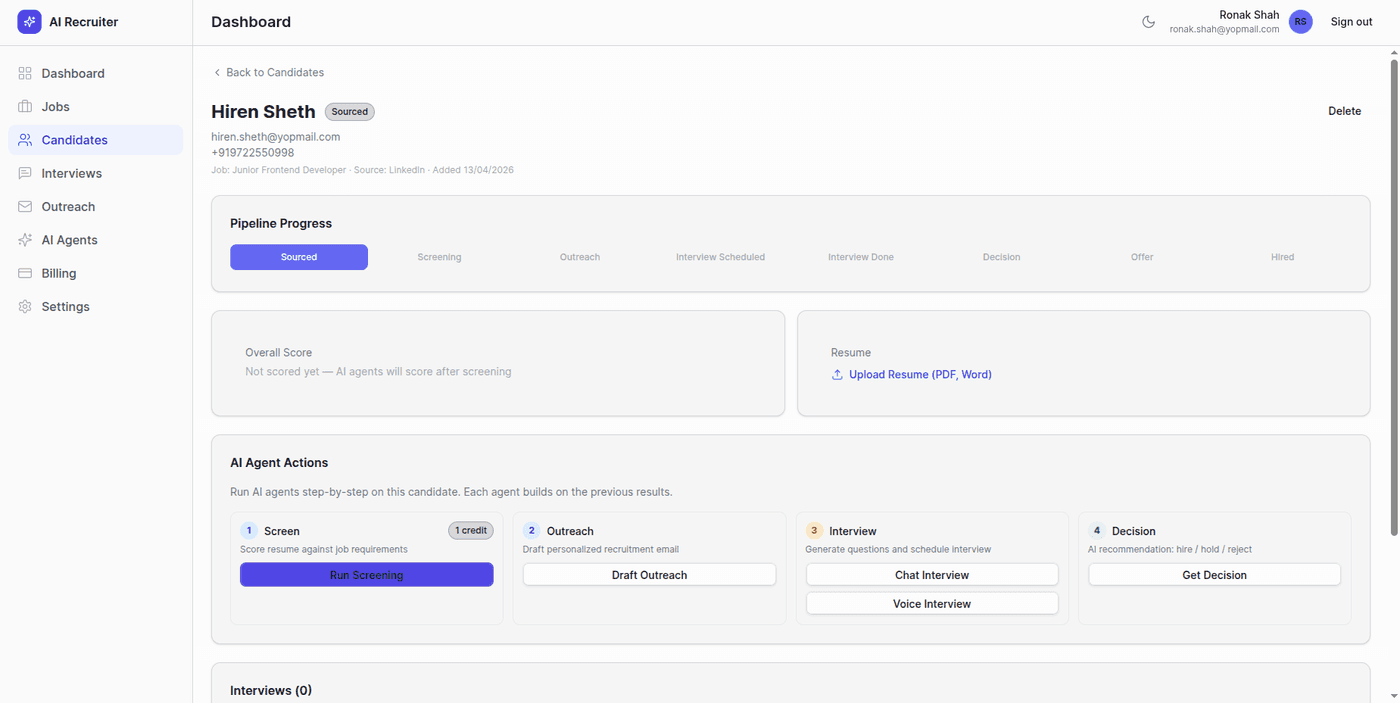
Task: Click the Hiren Sheth candidate name heading
Action: pos(263,112)
